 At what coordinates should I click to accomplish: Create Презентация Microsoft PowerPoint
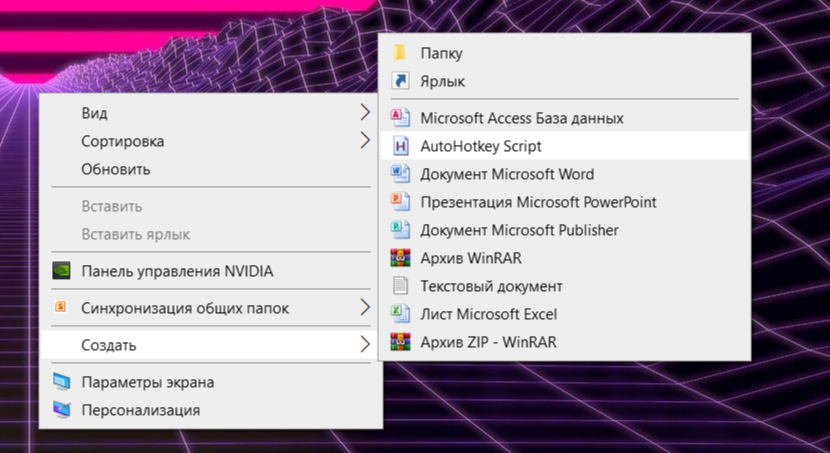(564, 202)
